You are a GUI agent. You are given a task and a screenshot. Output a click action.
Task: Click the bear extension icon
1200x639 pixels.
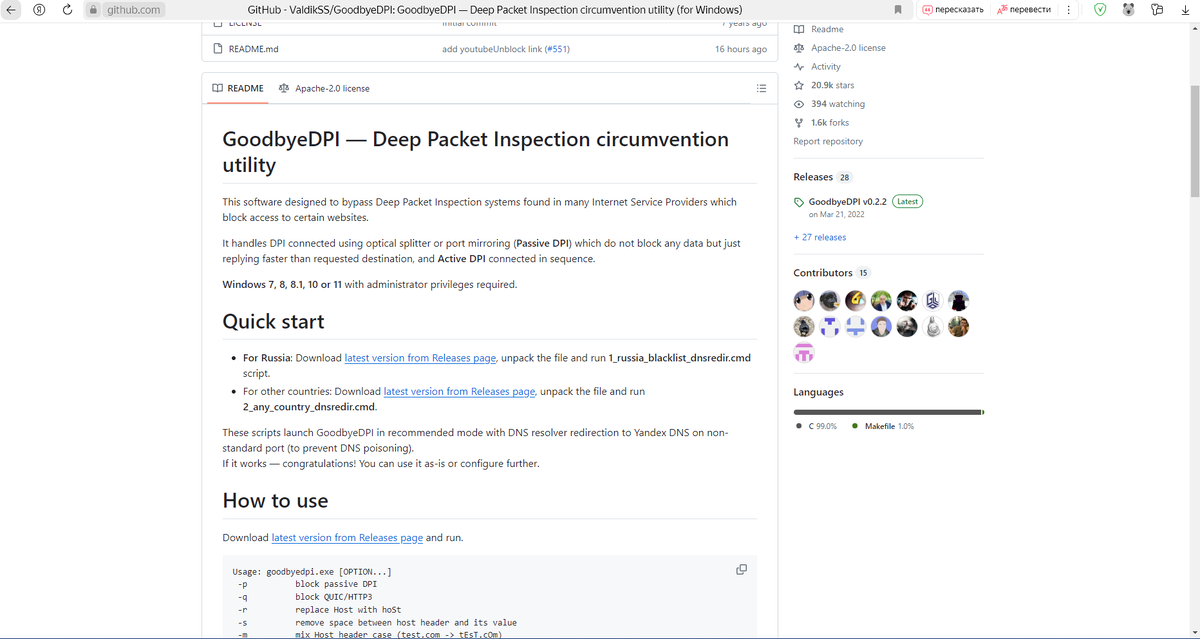tap(1128, 10)
